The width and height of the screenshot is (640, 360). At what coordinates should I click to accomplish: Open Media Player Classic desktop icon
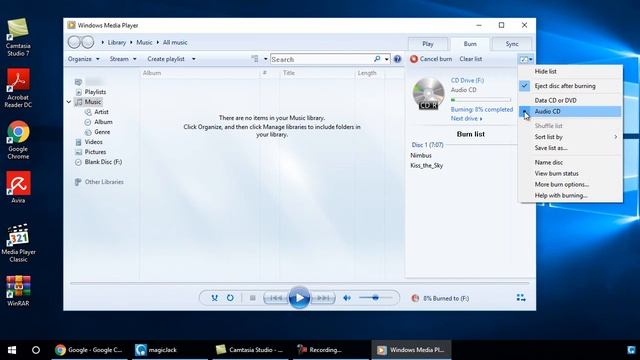pyautogui.click(x=18, y=243)
